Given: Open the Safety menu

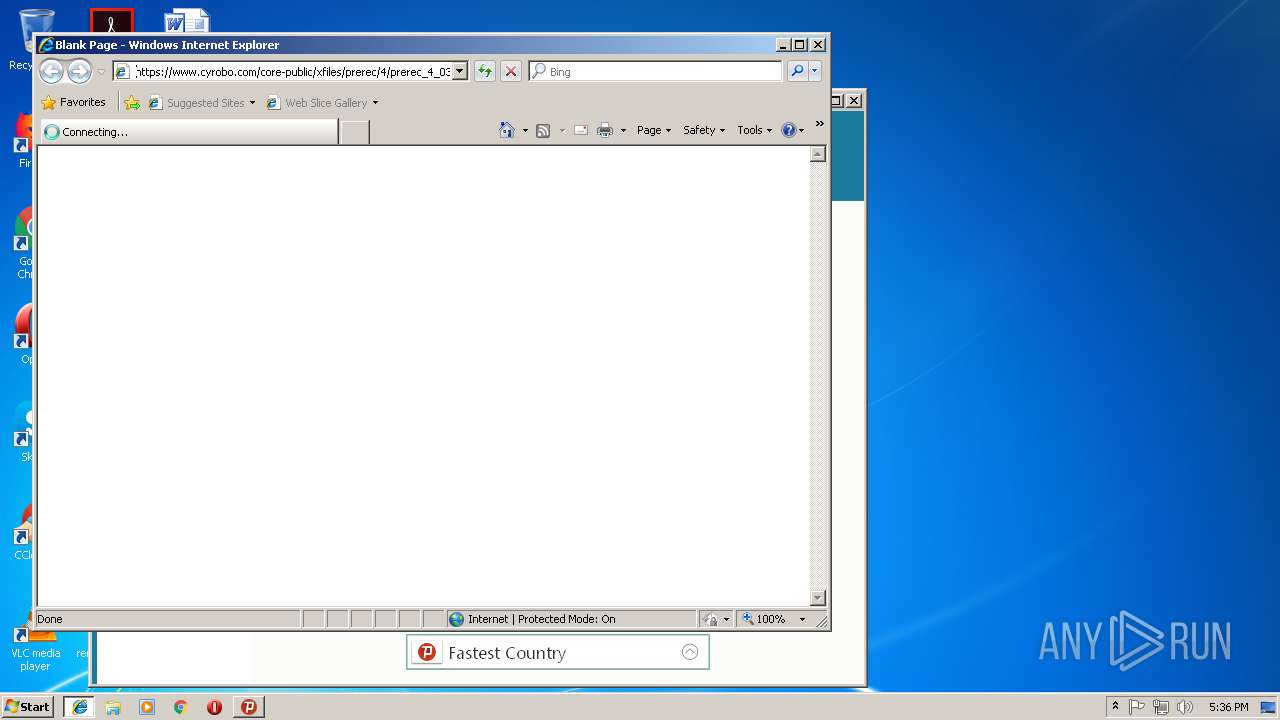Looking at the screenshot, I should click(704, 130).
